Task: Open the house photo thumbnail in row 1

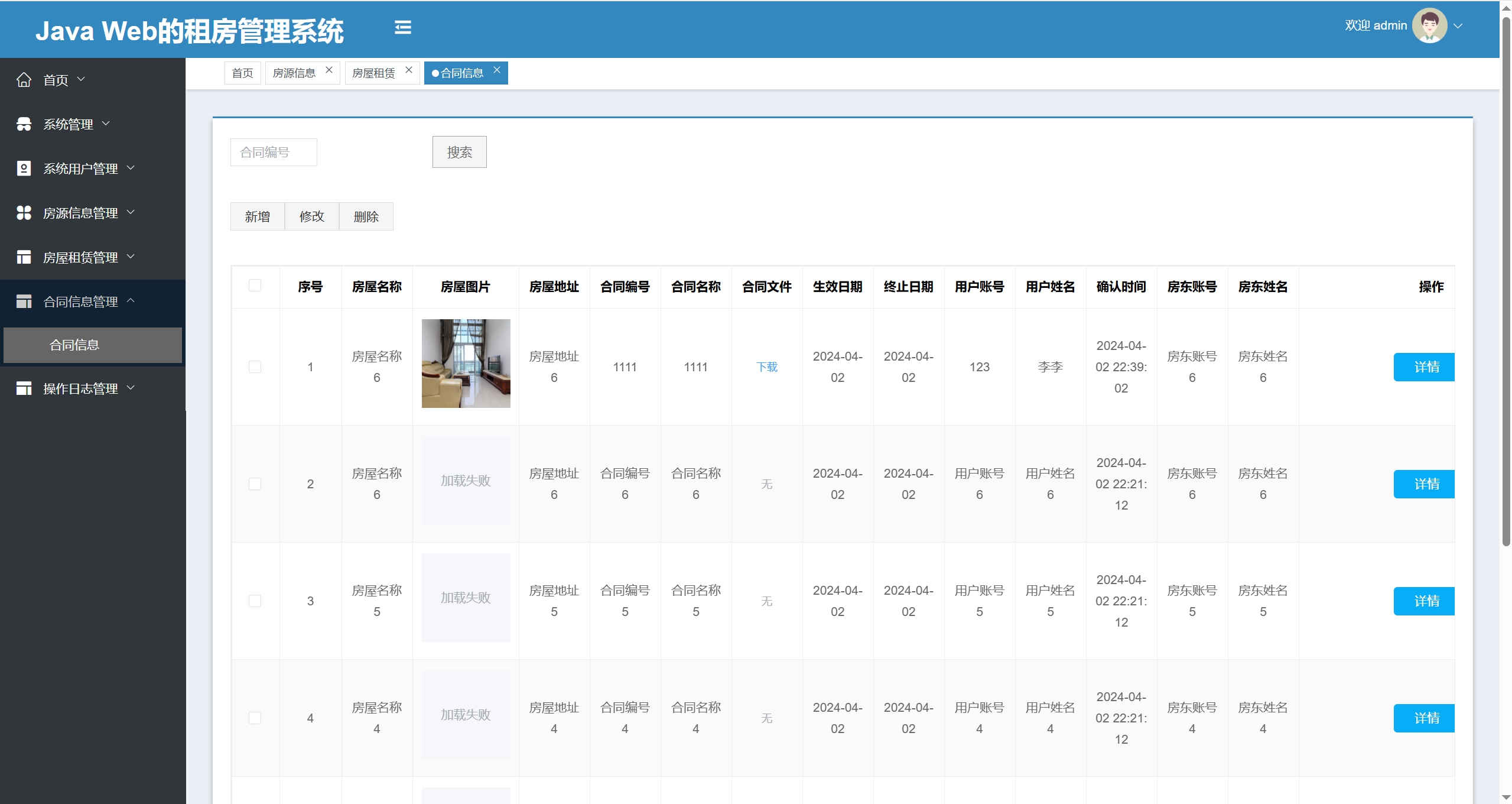Action: pyautogui.click(x=466, y=364)
